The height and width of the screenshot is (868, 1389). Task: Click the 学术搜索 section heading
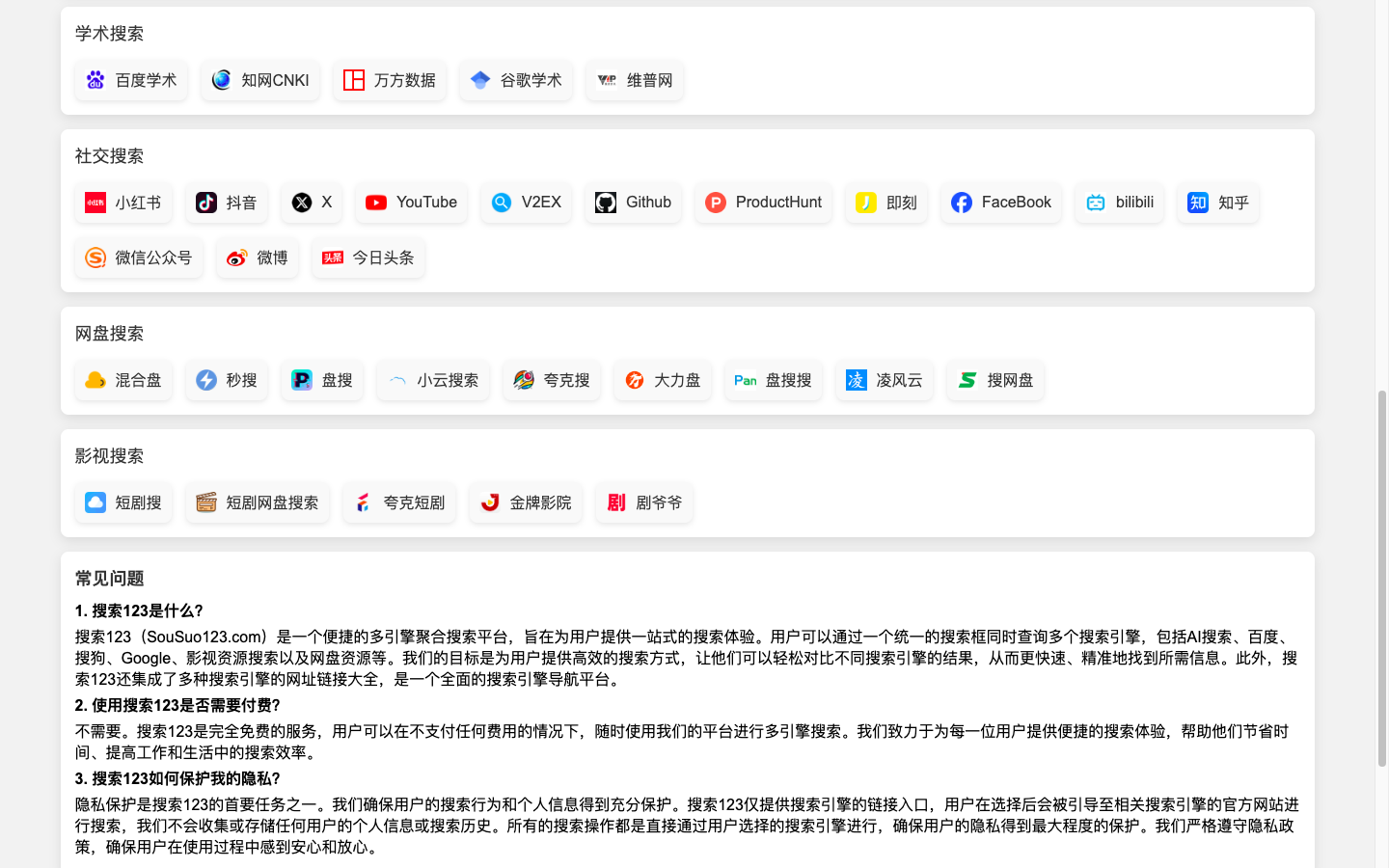point(109,34)
